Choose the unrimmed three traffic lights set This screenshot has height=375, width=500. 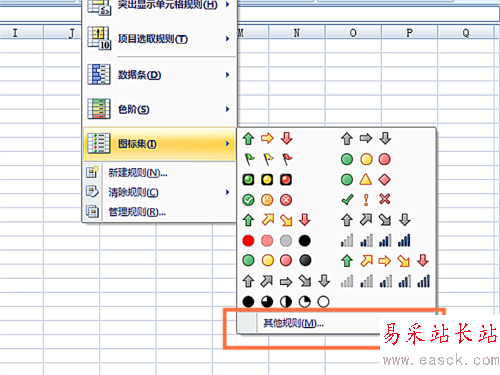(365, 159)
